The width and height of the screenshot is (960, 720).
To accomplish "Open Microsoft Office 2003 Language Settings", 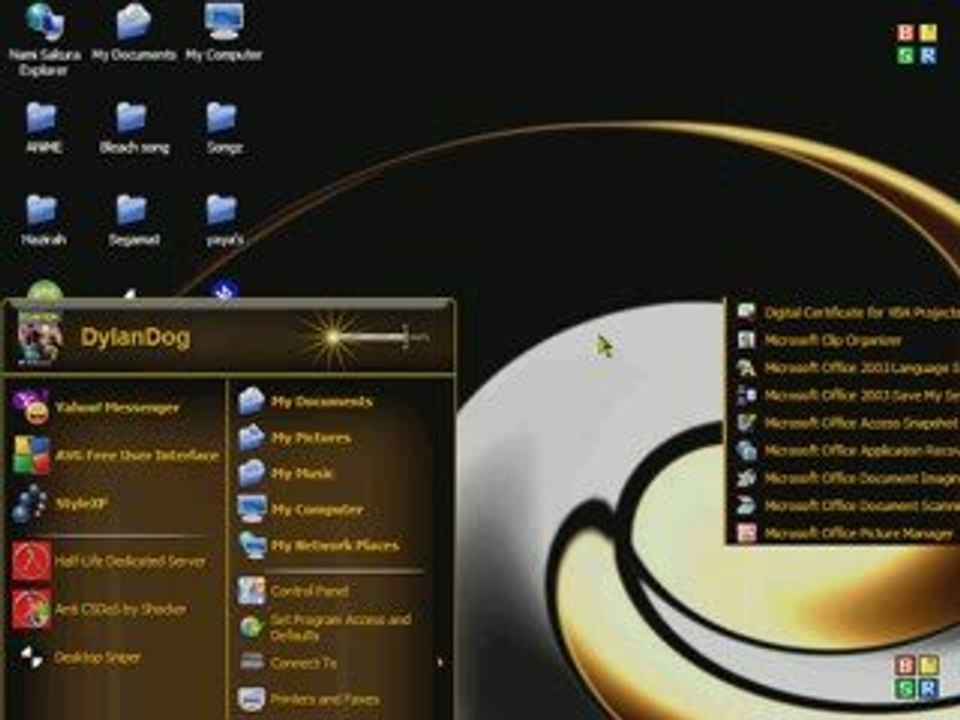I will [x=847, y=367].
